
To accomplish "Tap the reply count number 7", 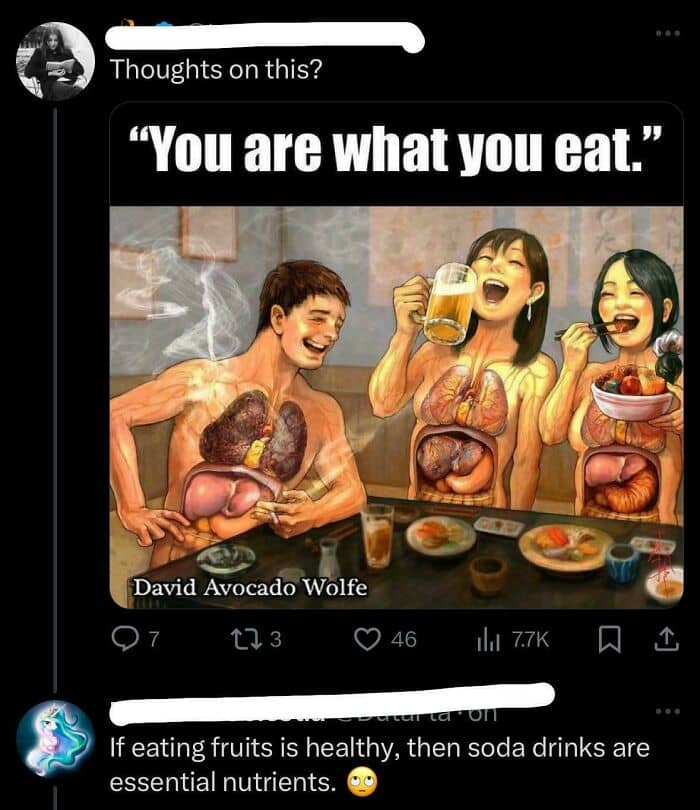I will click(153, 640).
